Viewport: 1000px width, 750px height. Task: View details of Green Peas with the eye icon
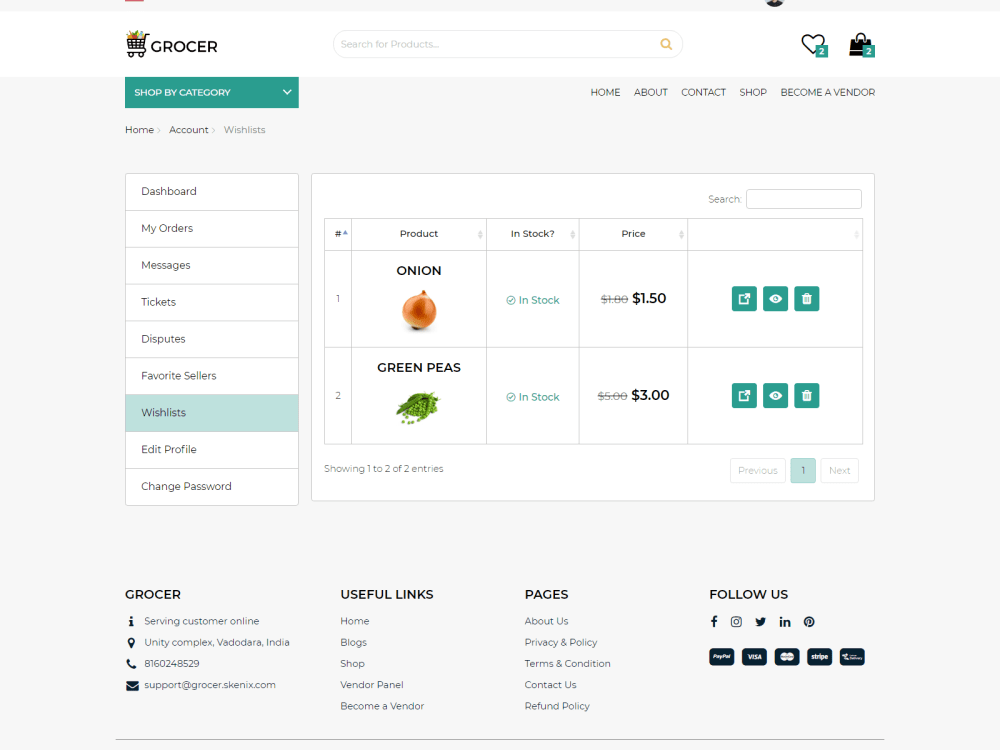coord(775,395)
